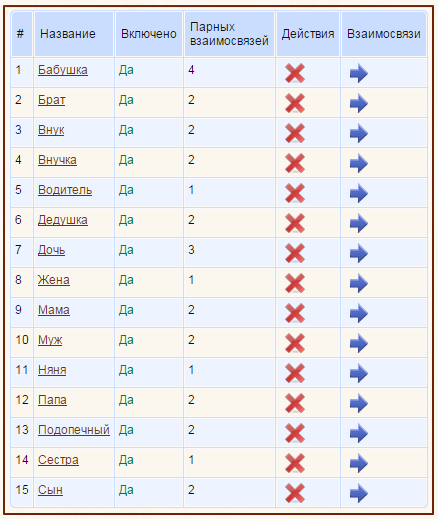Delete the Папа row with red cross

point(295,403)
